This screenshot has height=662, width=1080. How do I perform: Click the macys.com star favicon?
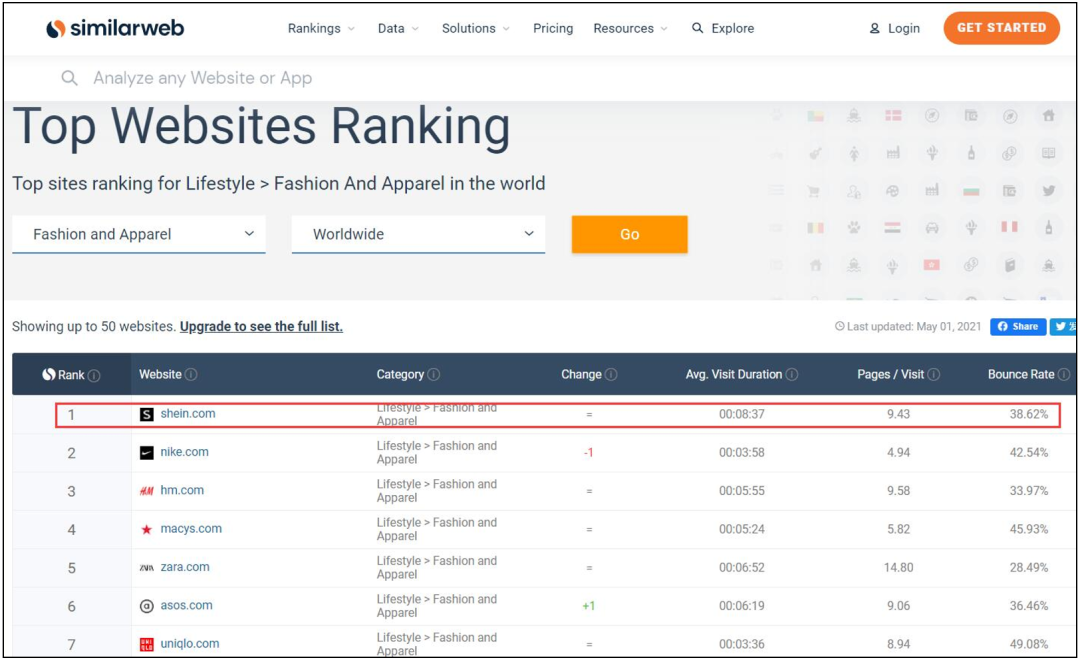[147, 530]
